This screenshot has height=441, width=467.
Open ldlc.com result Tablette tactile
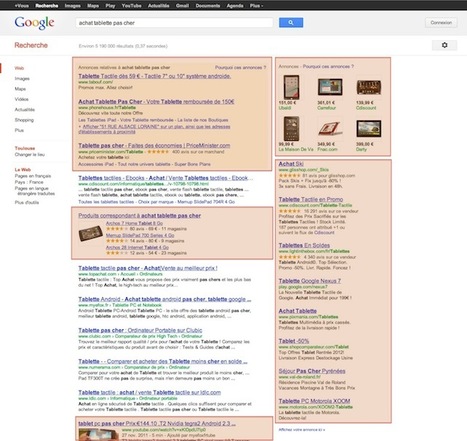pyautogui.click(x=150, y=392)
